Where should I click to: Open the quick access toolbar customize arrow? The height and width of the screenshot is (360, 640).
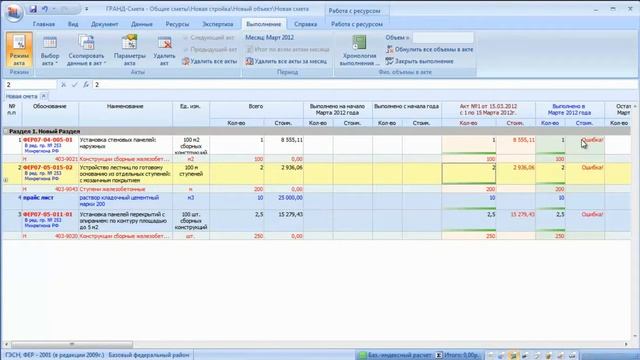87,9
